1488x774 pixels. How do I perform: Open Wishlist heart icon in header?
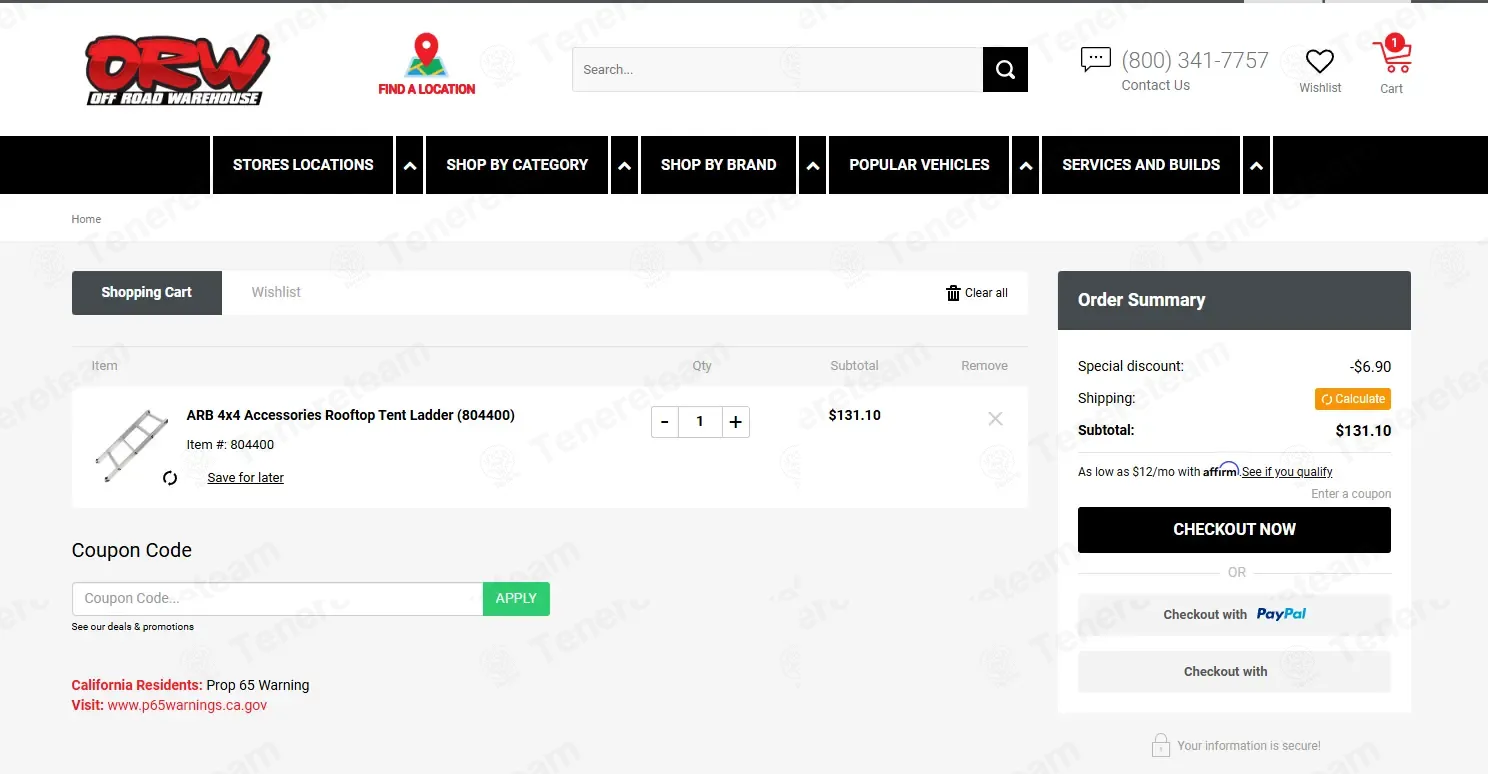coord(1320,62)
